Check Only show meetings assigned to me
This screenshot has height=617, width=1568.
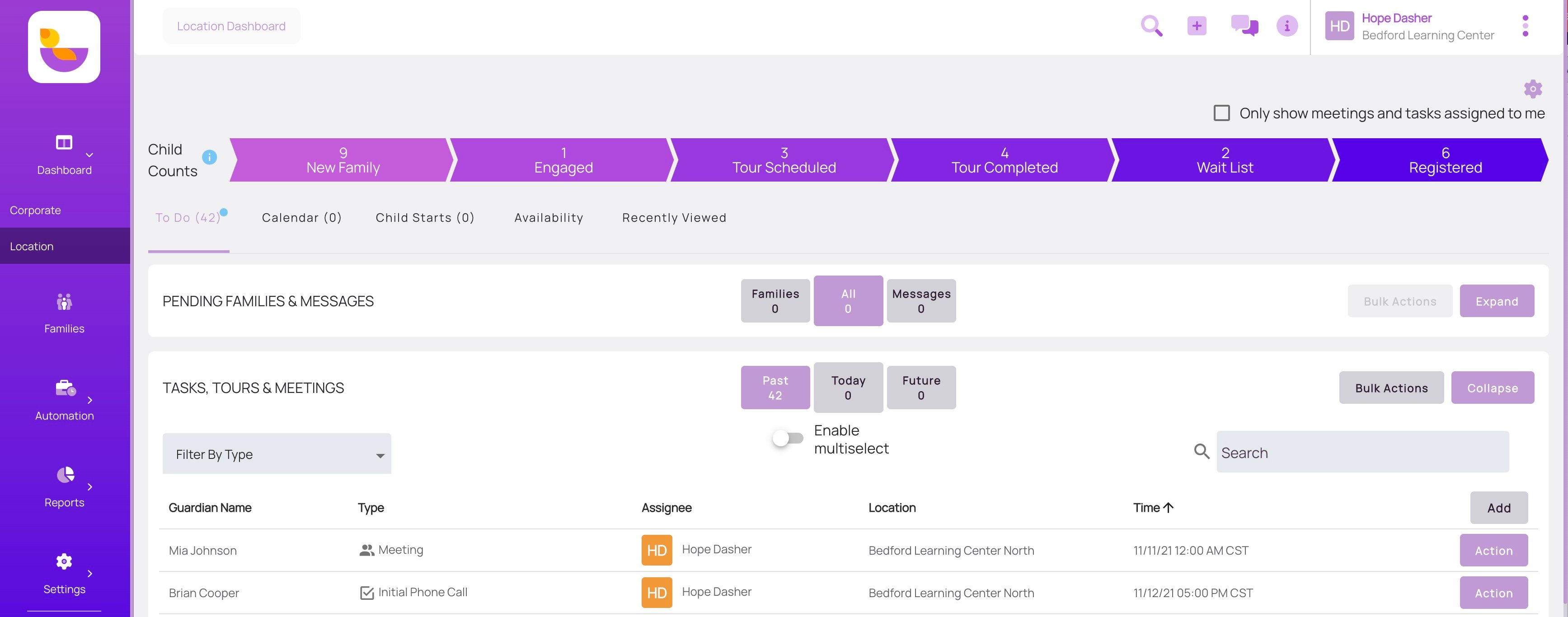1221,111
